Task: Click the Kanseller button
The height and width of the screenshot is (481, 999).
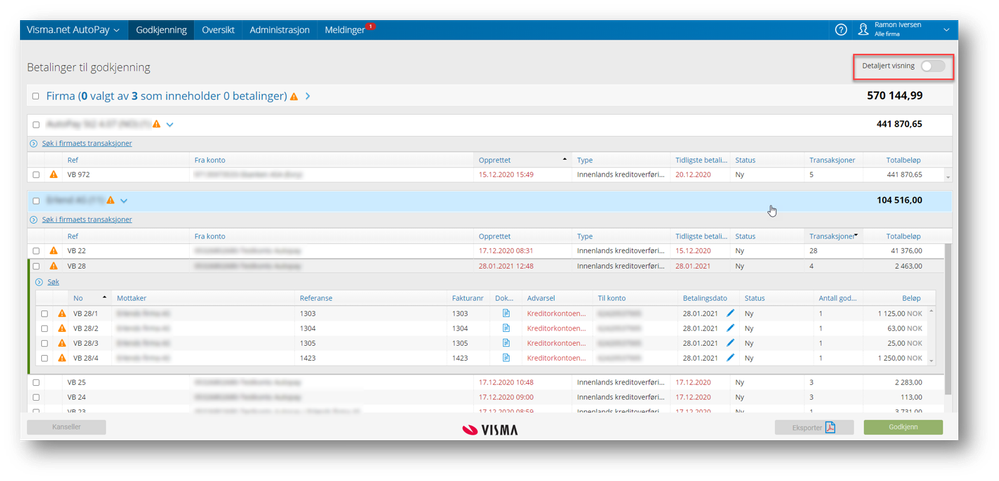Action: [x=66, y=427]
